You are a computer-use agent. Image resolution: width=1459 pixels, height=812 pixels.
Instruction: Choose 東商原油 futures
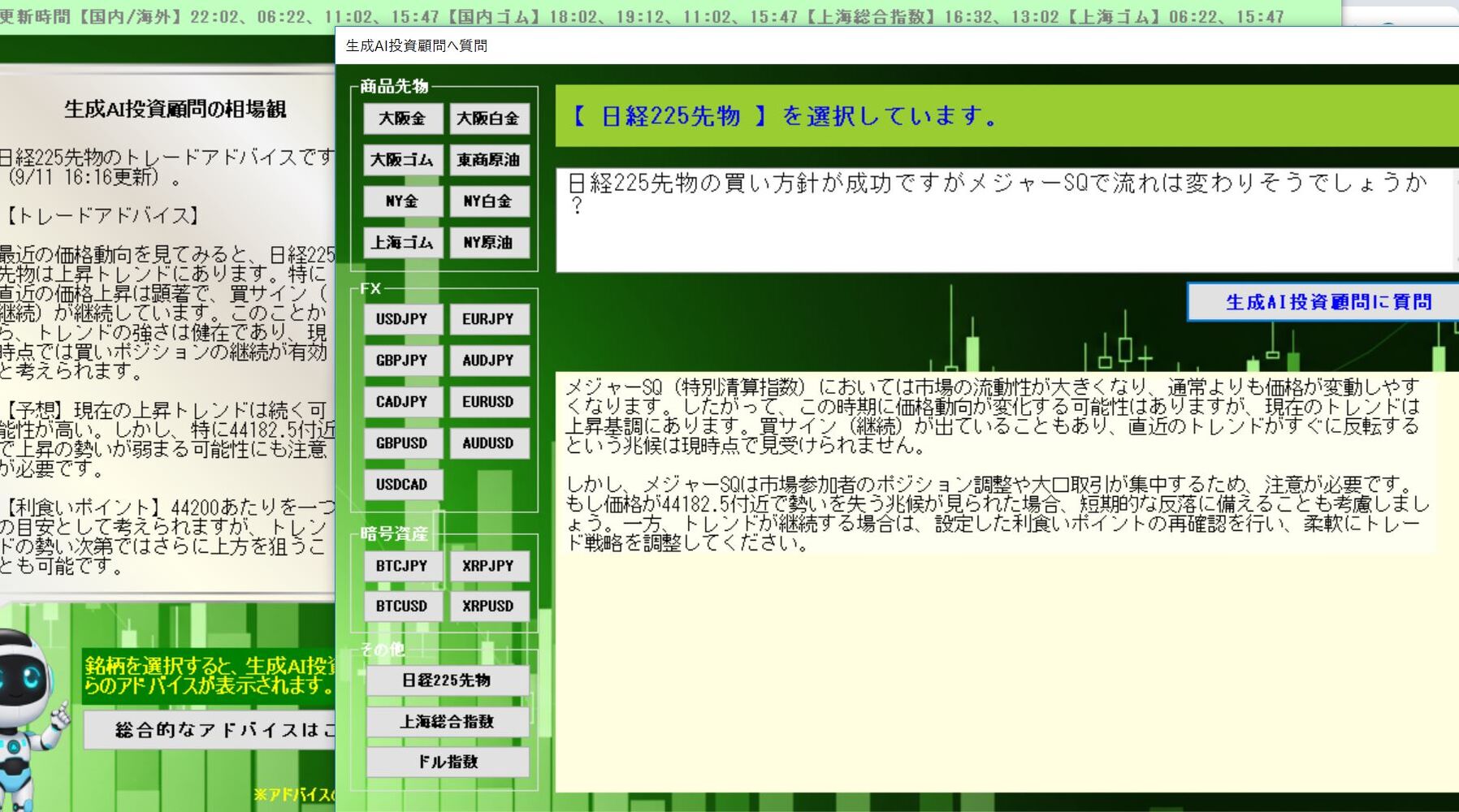coord(489,160)
